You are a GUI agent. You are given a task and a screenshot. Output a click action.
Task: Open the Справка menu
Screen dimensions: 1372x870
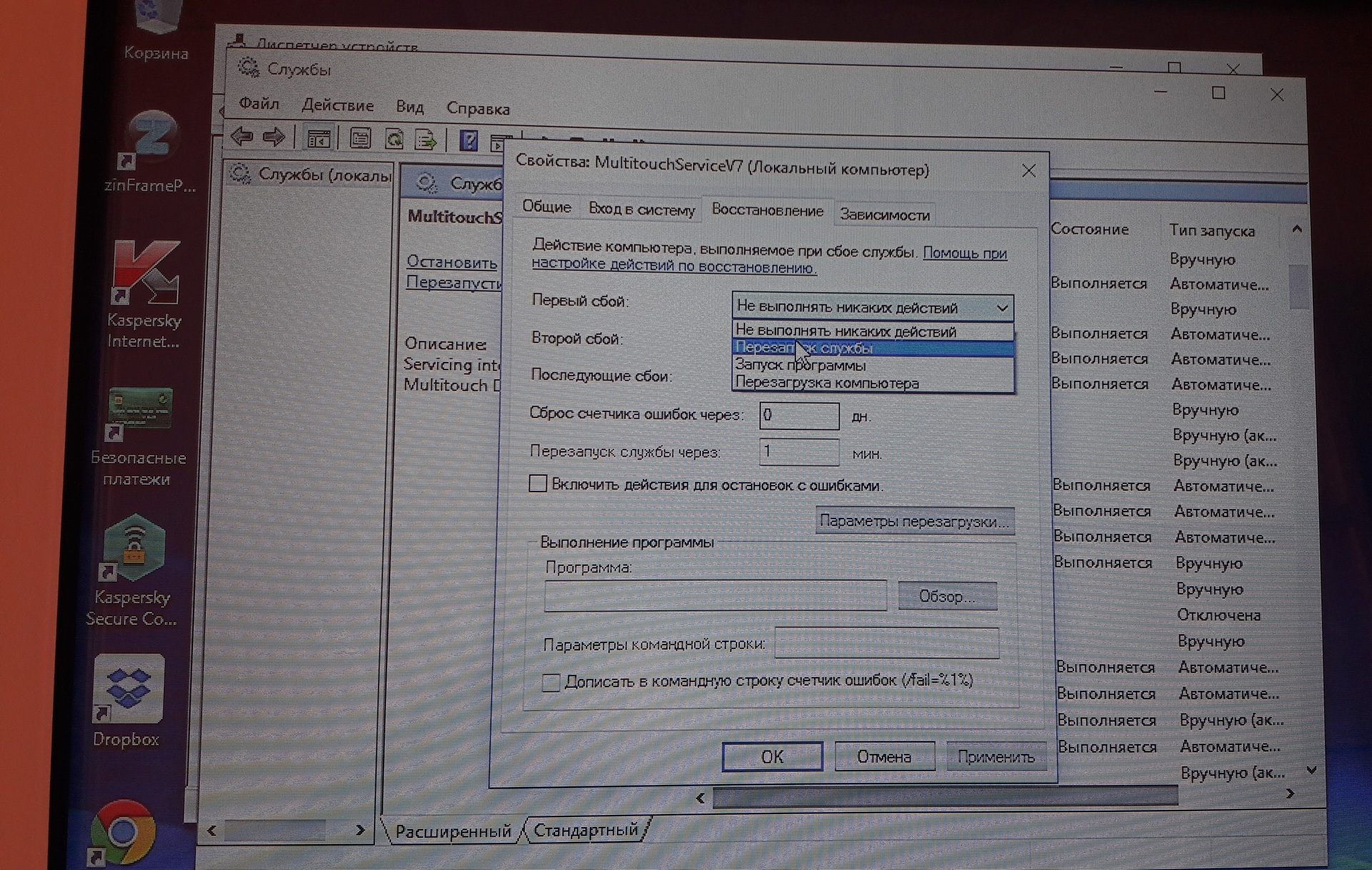point(478,109)
